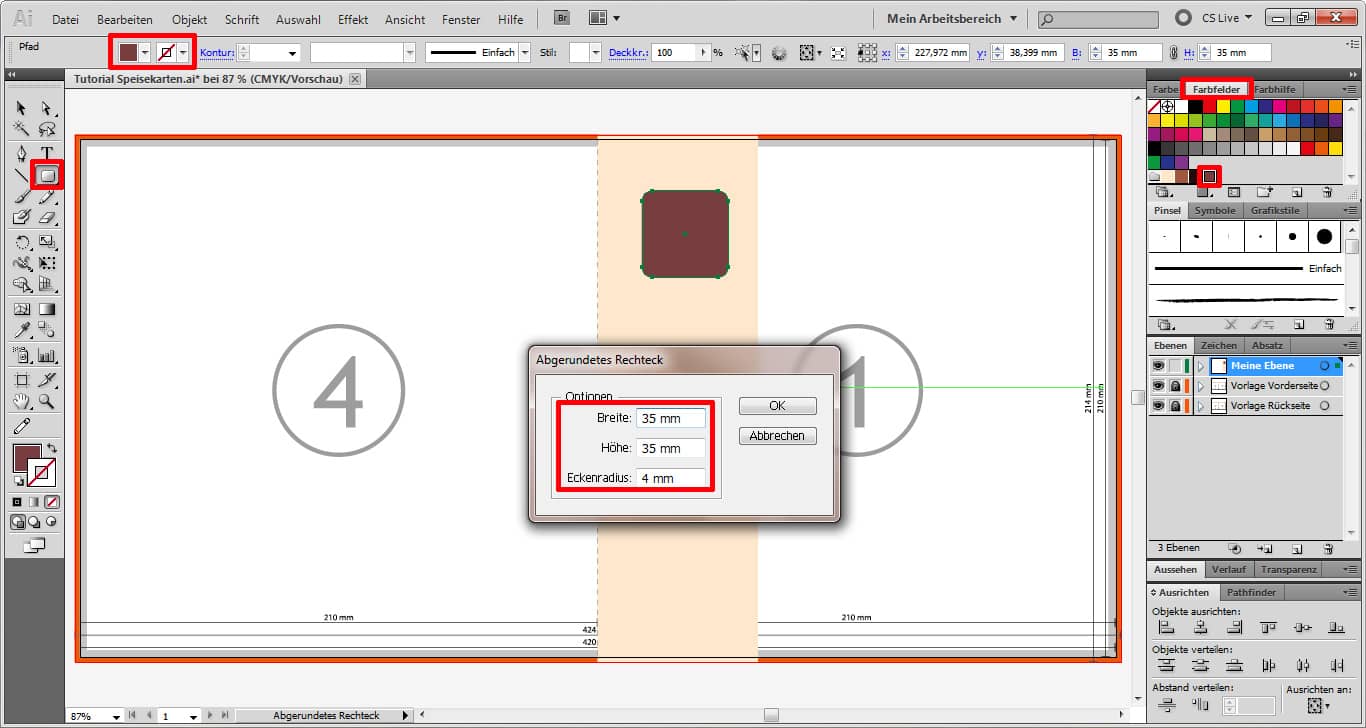Select the Magic Wand tool
This screenshot has width=1366, height=728.
click(22, 129)
